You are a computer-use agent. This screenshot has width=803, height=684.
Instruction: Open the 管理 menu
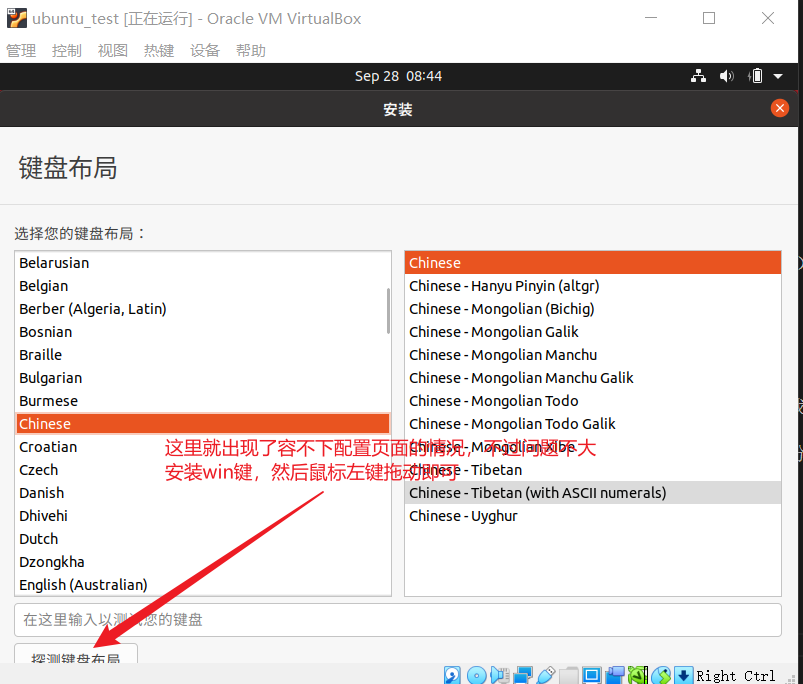pyautogui.click(x=21, y=51)
